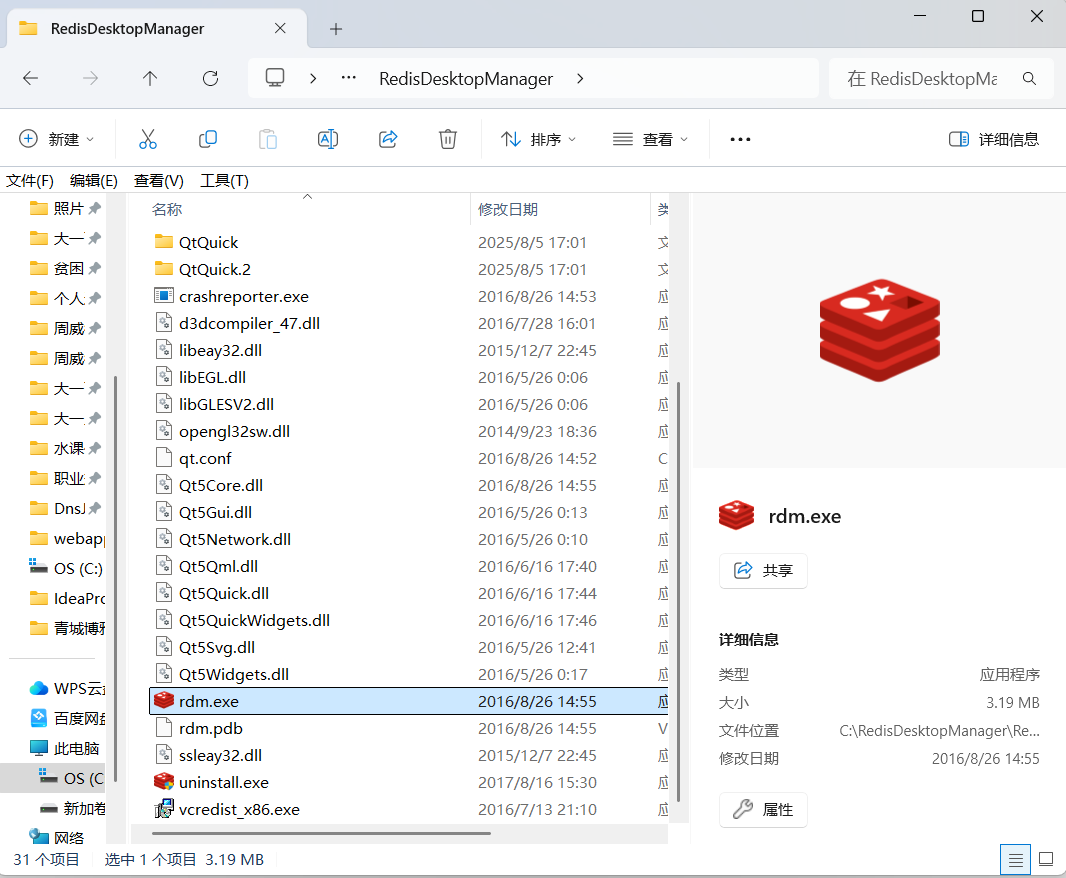Viewport: 1066px width, 878px height.
Task: Click the 属性 properties button
Action: (x=763, y=809)
